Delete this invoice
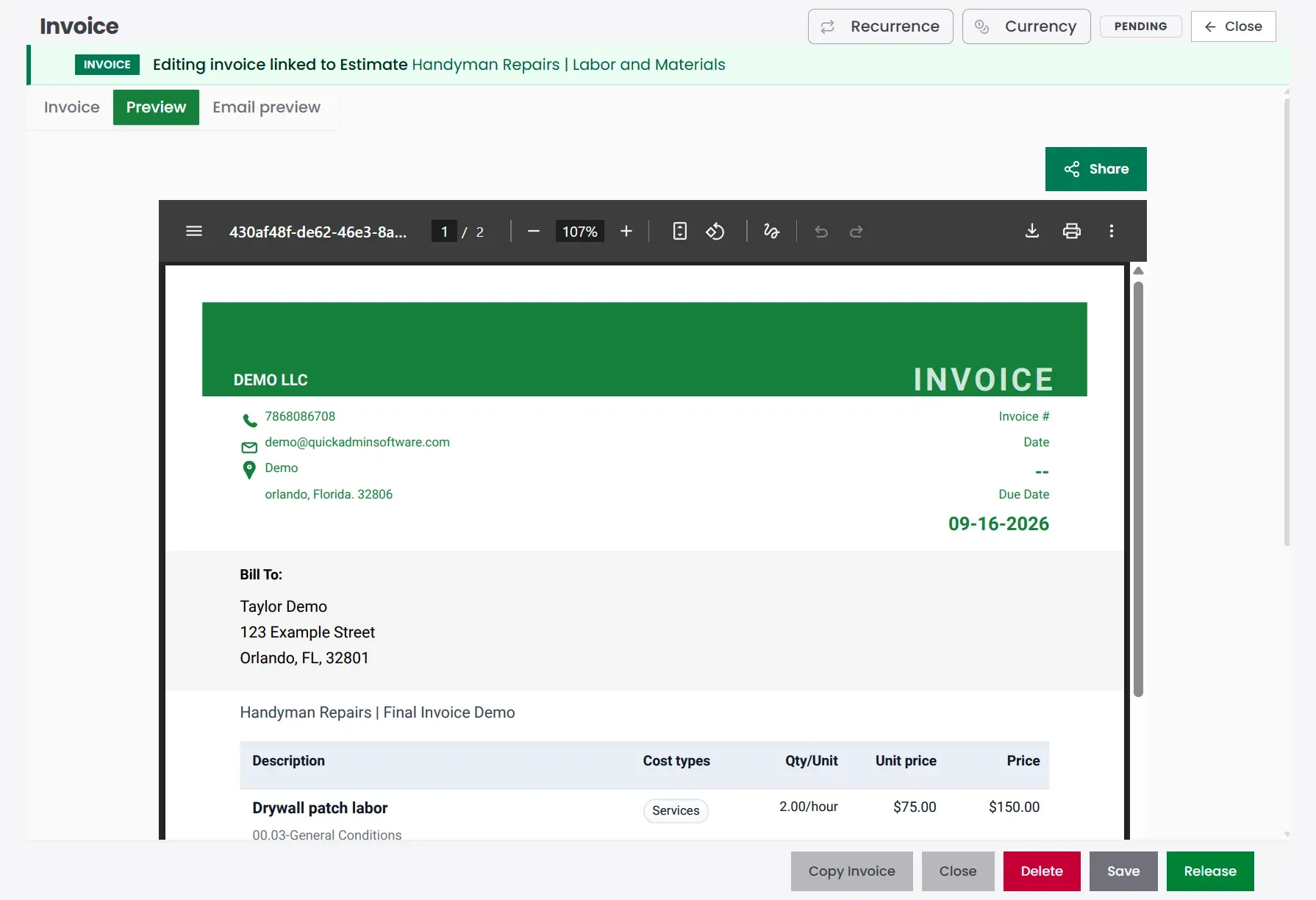The width and height of the screenshot is (1316, 900). [1042, 871]
